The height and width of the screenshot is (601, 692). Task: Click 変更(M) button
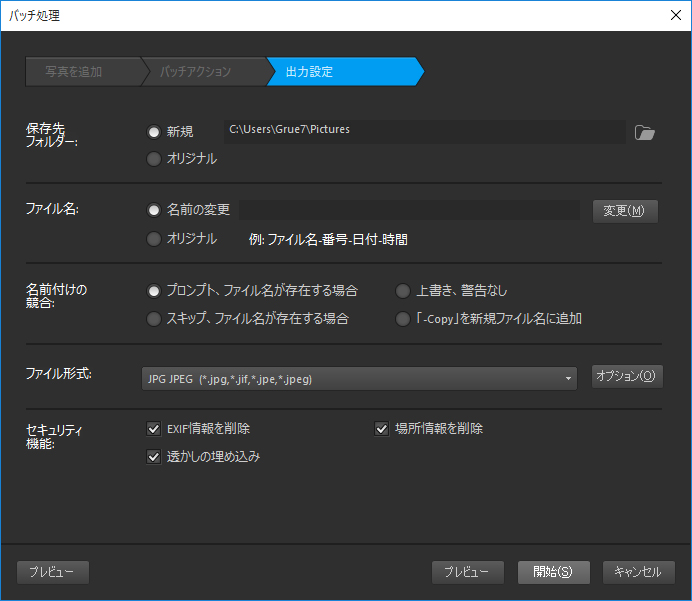(625, 211)
